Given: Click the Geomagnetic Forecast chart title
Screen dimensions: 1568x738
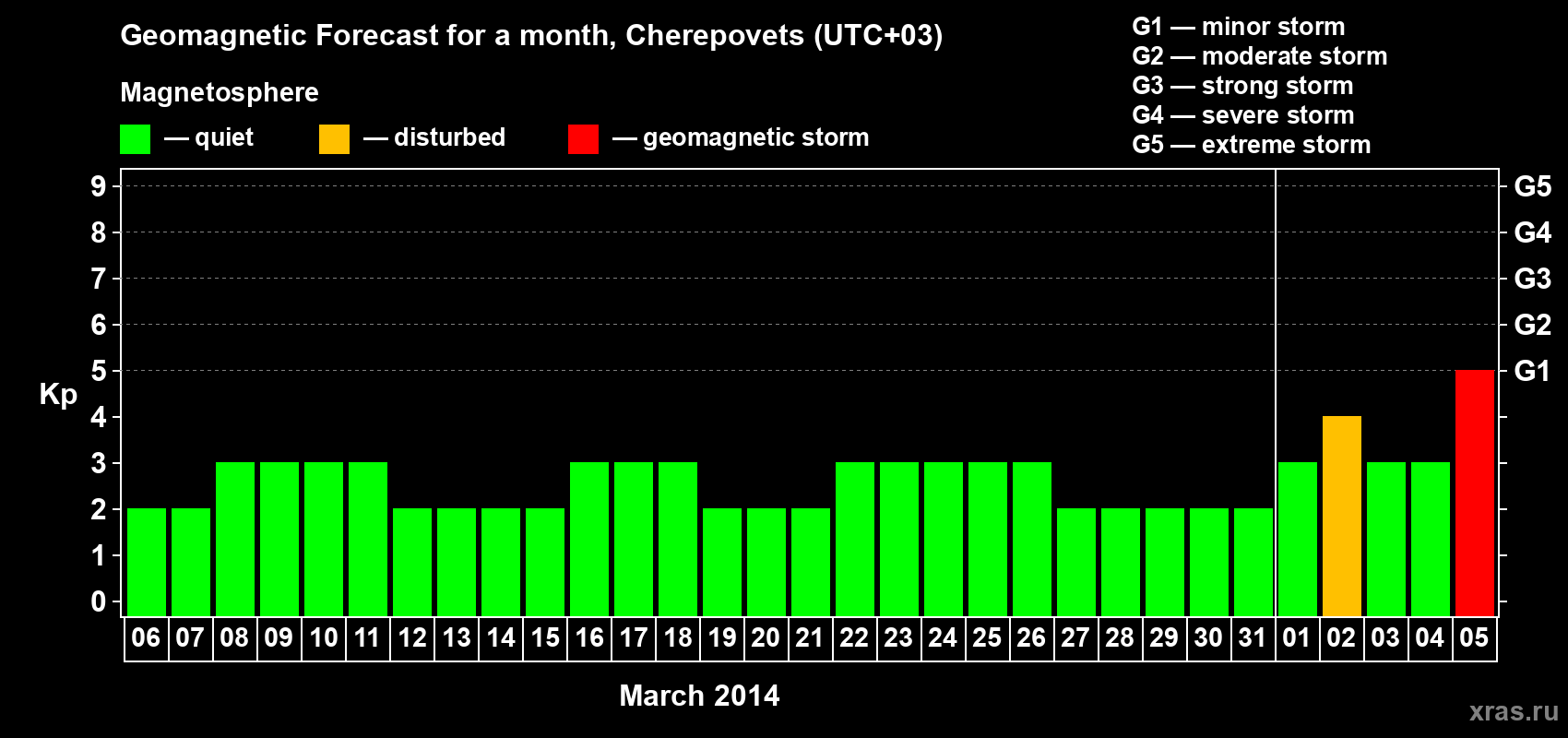Looking at the screenshot, I should click(x=531, y=36).
